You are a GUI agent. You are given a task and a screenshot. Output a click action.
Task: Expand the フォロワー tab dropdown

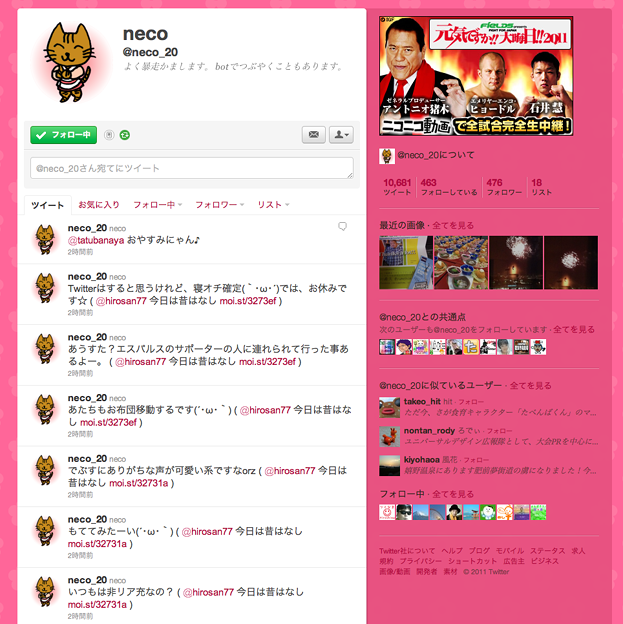pyautogui.click(x=219, y=205)
